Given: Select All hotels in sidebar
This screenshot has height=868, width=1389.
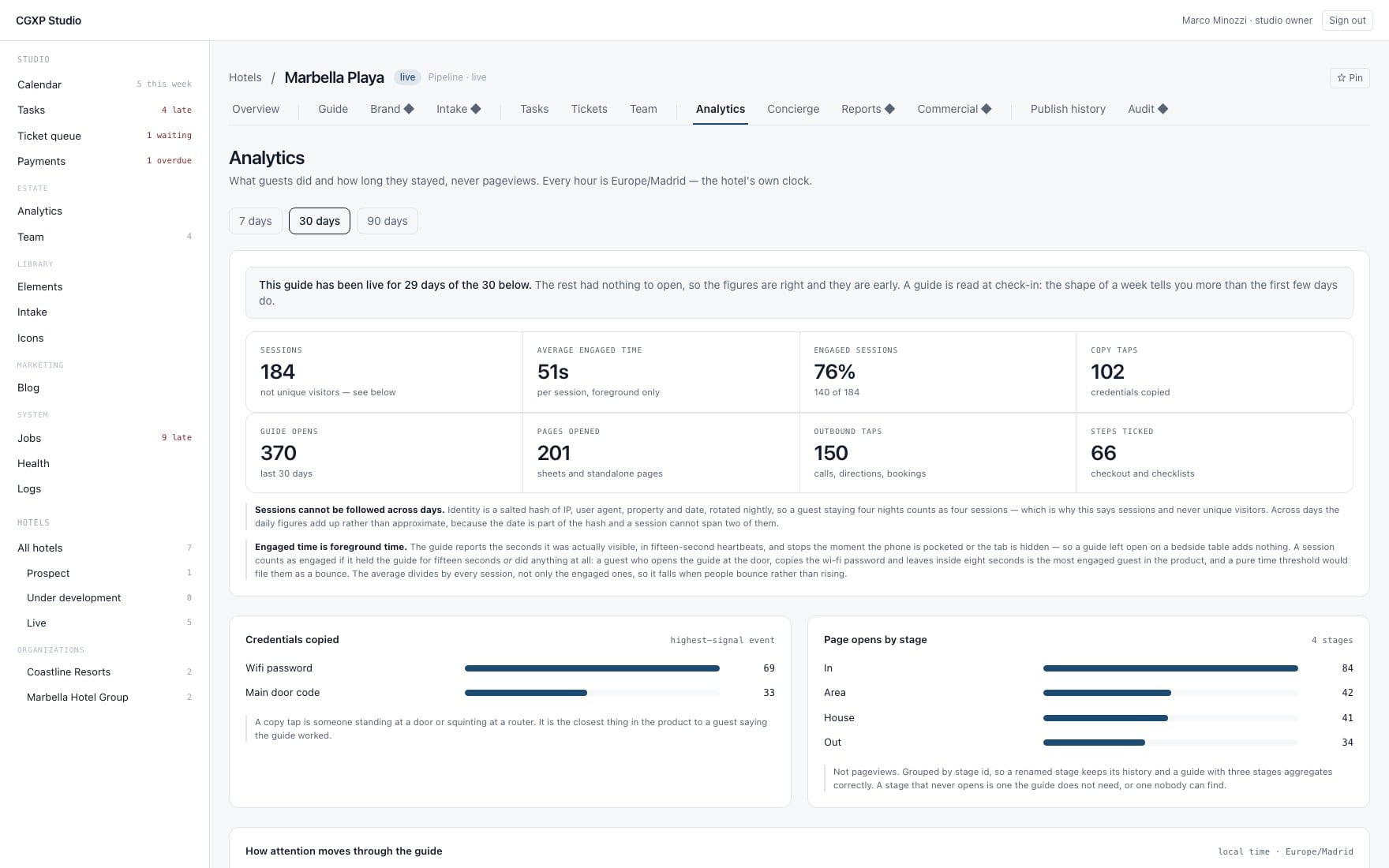Looking at the screenshot, I should [104, 548].
